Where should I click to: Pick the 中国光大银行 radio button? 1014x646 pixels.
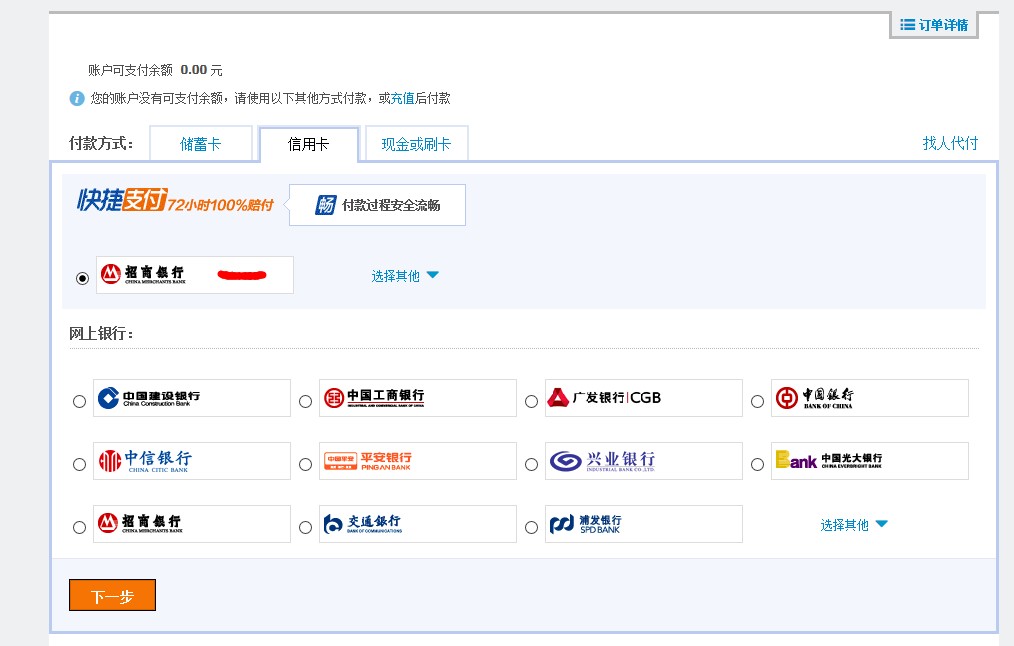pyautogui.click(x=757, y=464)
